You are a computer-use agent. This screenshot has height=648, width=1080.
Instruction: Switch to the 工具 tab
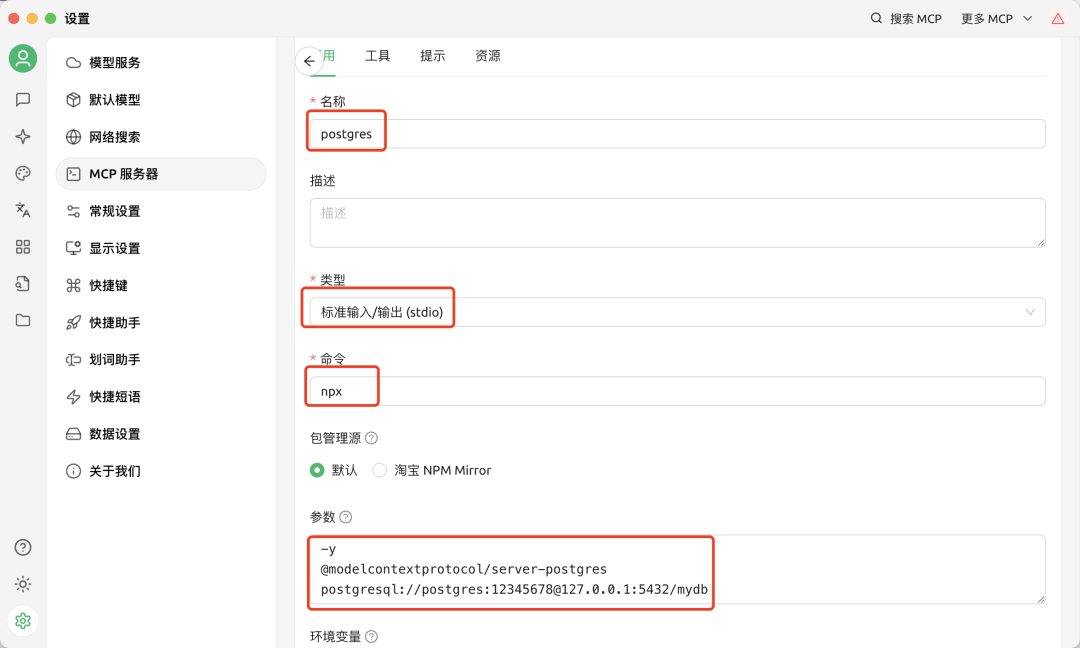coord(377,56)
